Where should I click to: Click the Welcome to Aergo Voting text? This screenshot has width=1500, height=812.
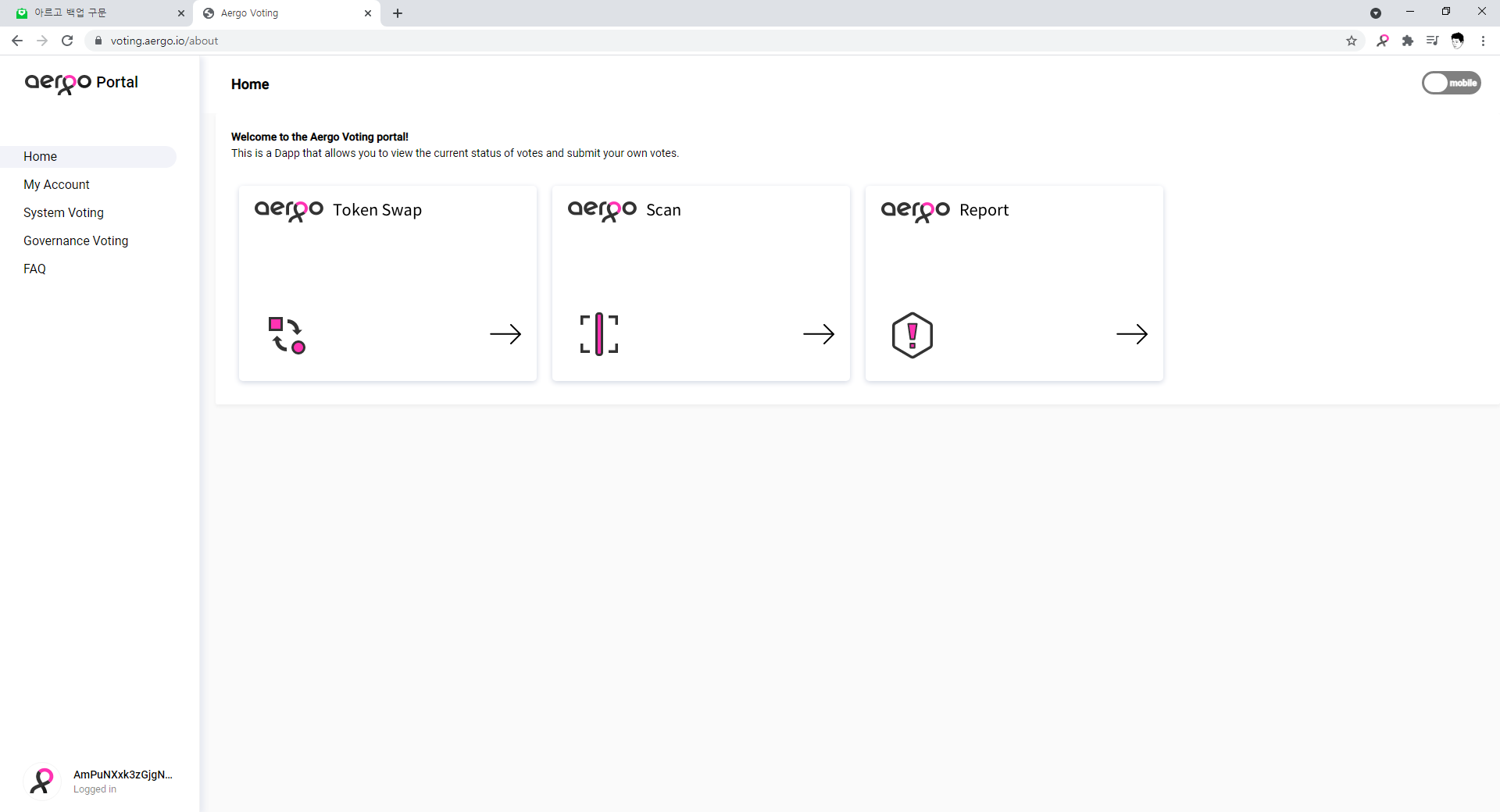pos(320,137)
